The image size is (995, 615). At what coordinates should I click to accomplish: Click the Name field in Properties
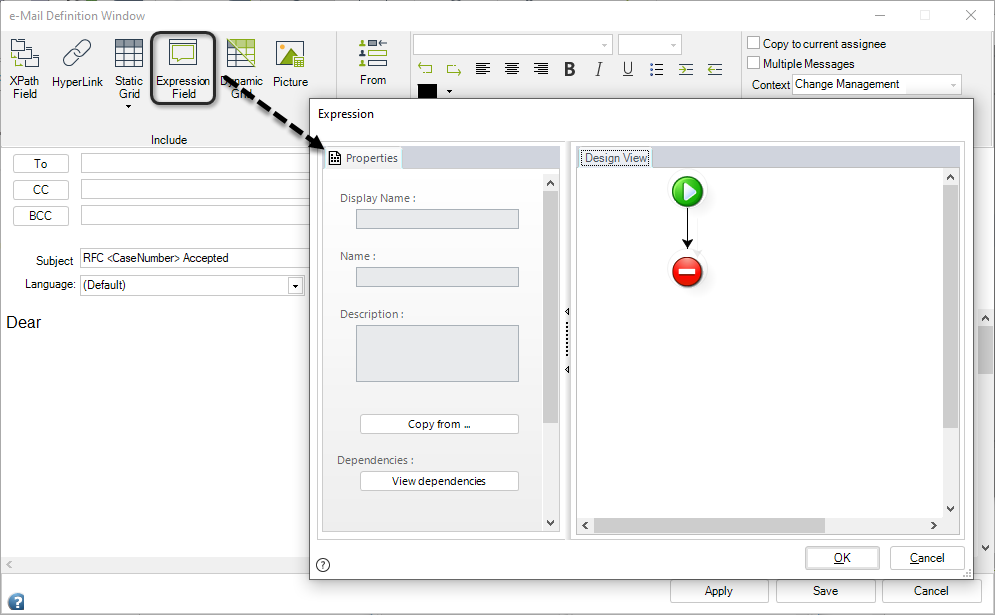(x=437, y=277)
